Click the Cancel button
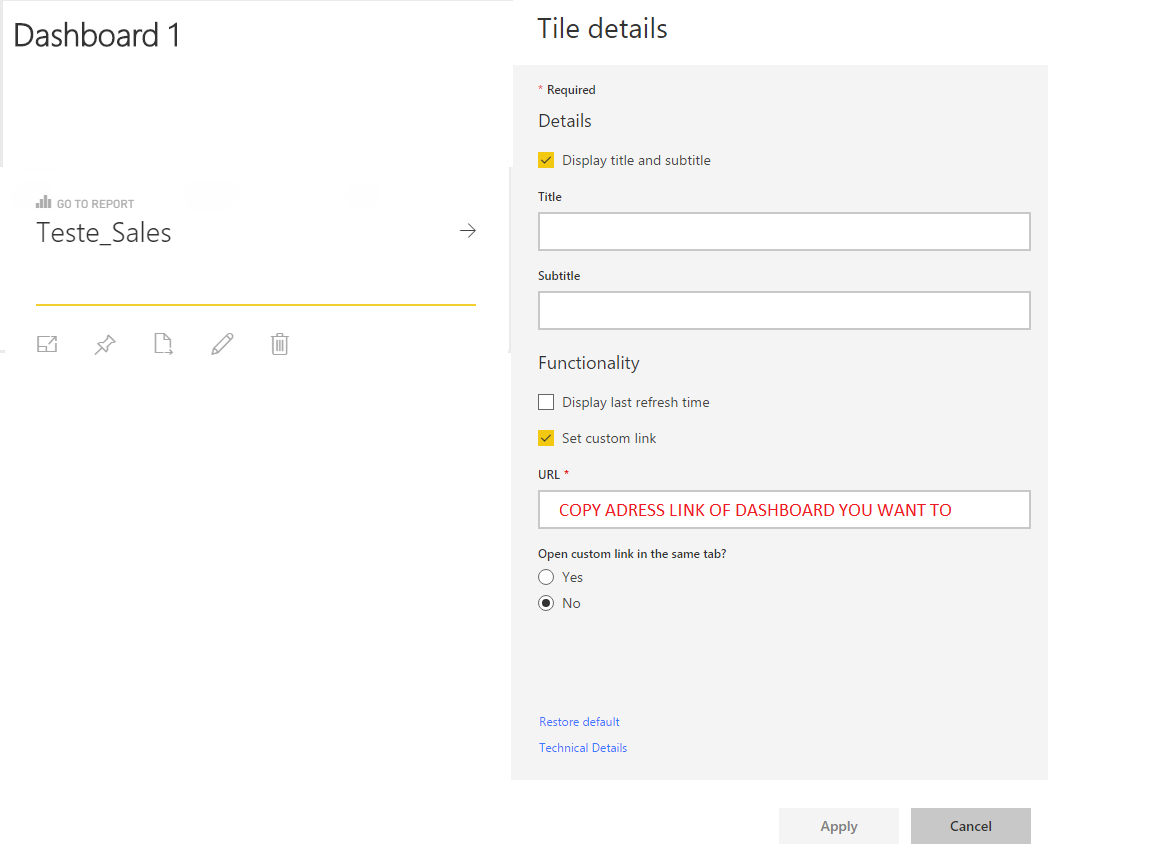 click(971, 826)
